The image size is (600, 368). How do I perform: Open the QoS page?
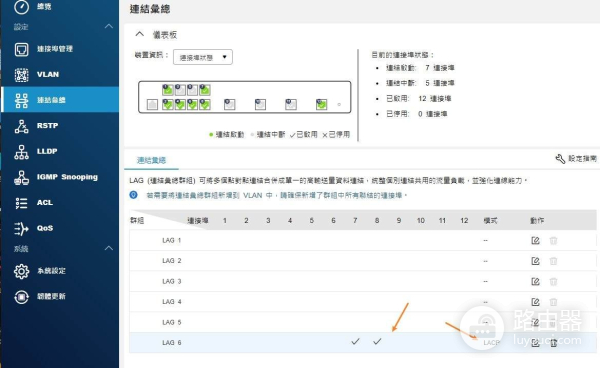click(x=34, y=228)
